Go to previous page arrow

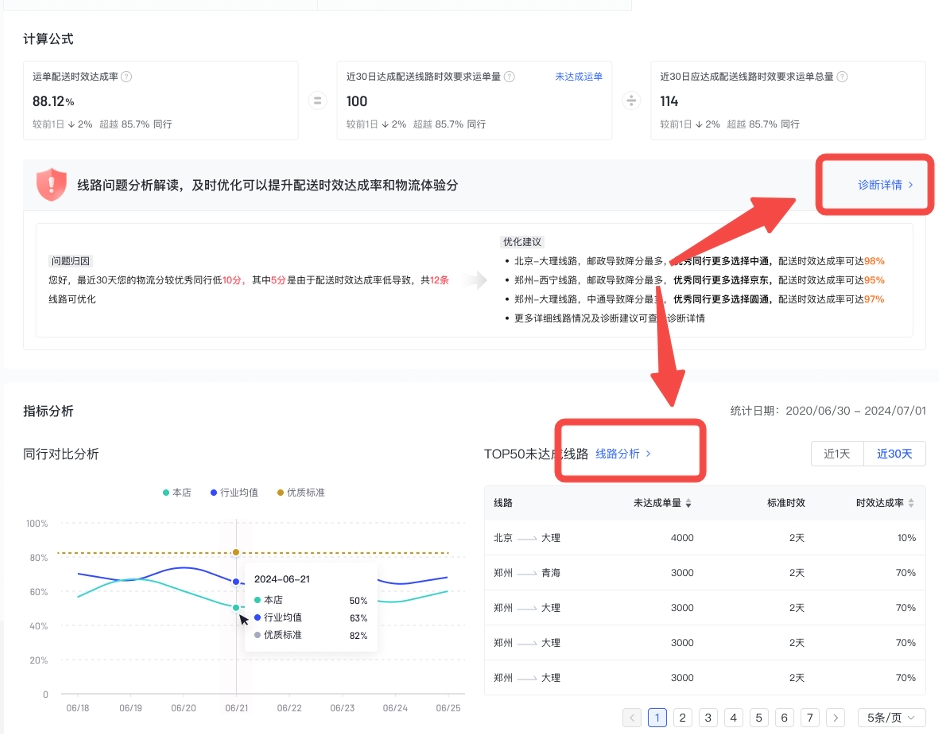tap(632, 717)
